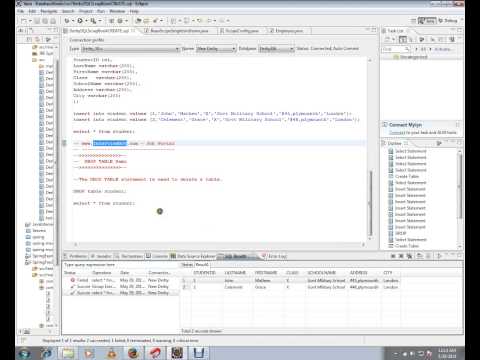Open the Project menu

tap(86, 11)
